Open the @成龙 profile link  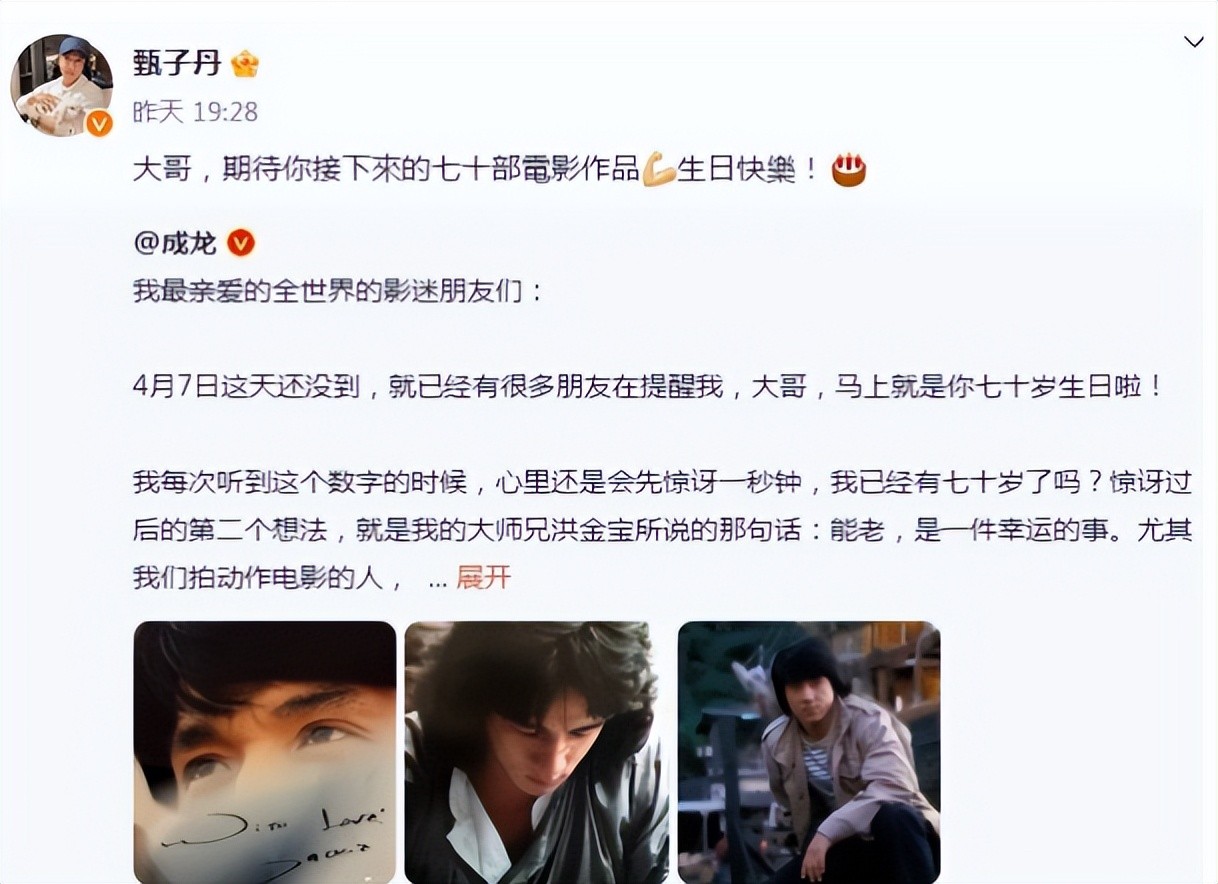[175, 242]
